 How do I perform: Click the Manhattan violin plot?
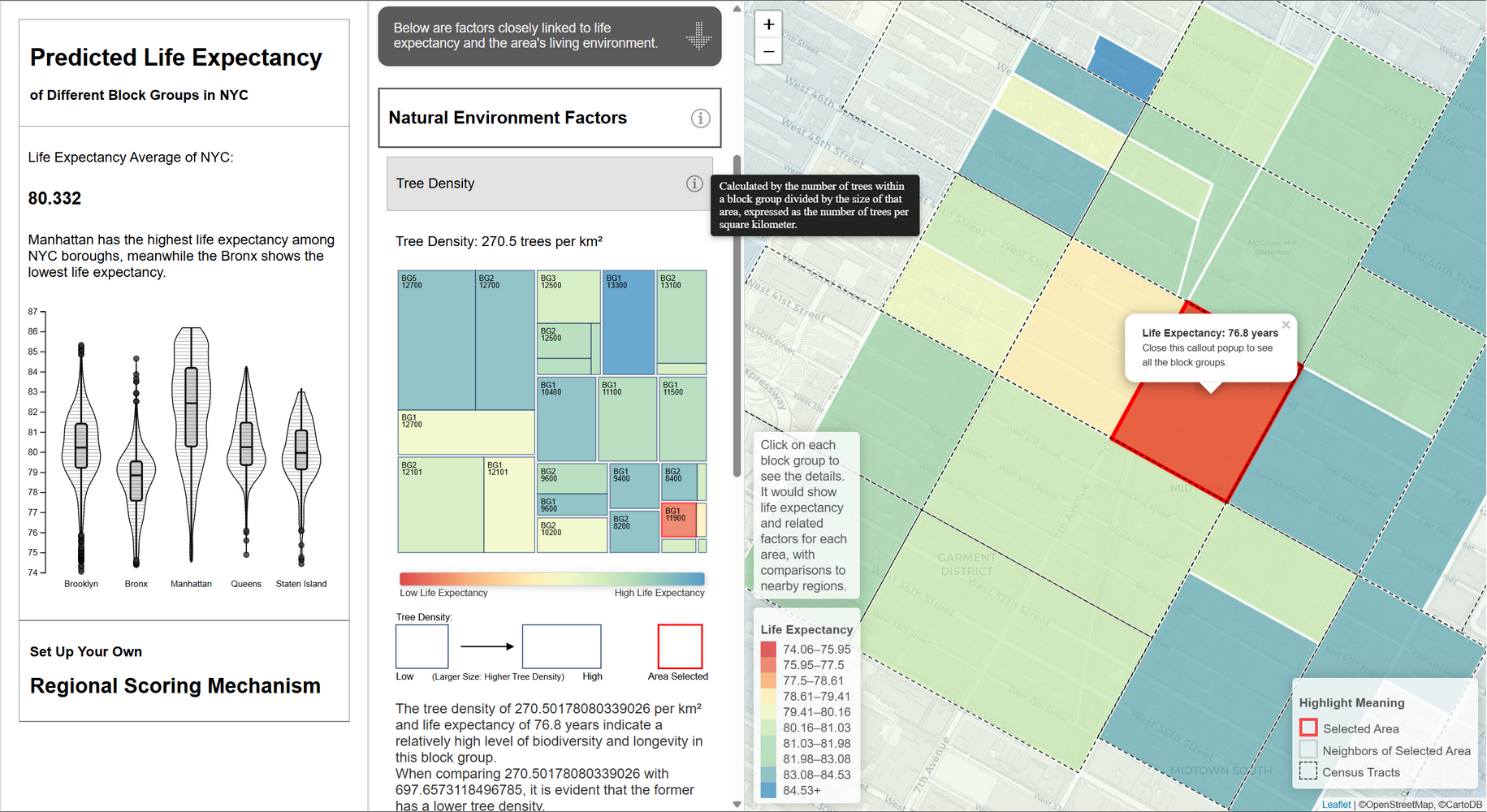[191, 443]
